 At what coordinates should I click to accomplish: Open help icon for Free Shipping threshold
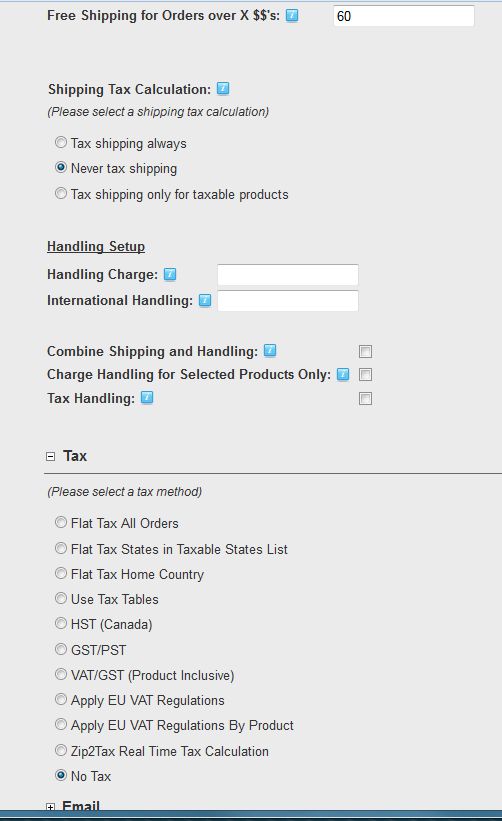point(292,16)
